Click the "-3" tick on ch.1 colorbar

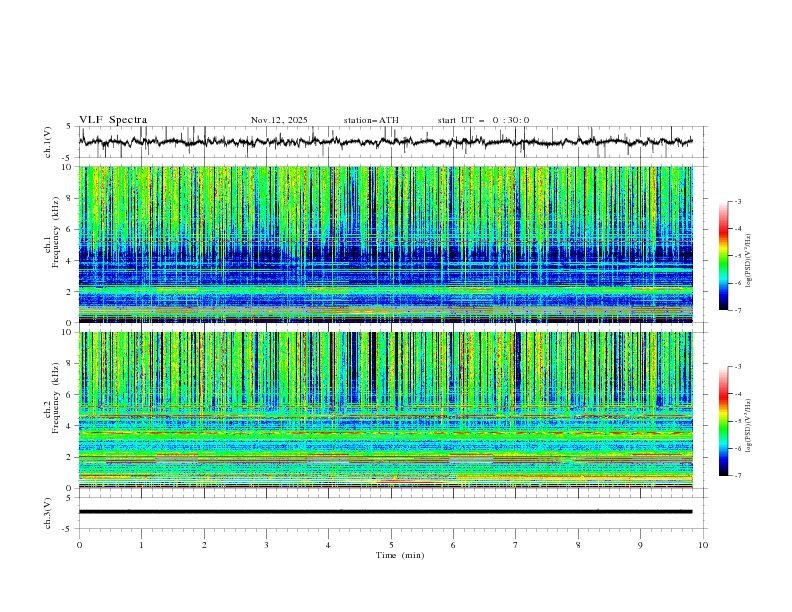coord(737,201)
